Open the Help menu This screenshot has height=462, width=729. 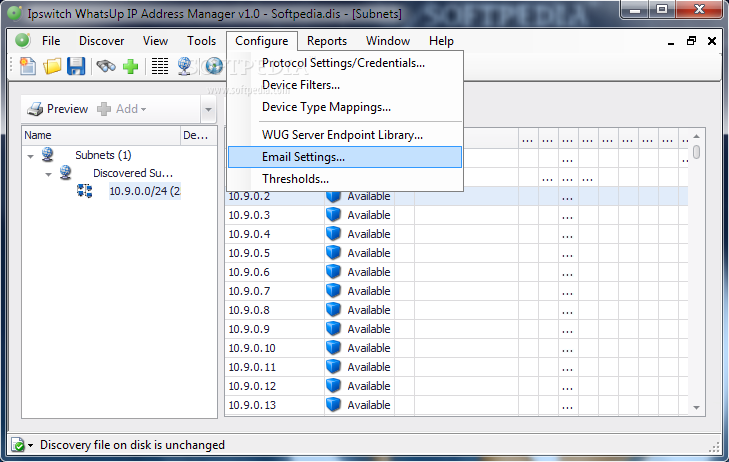(441, 41)
